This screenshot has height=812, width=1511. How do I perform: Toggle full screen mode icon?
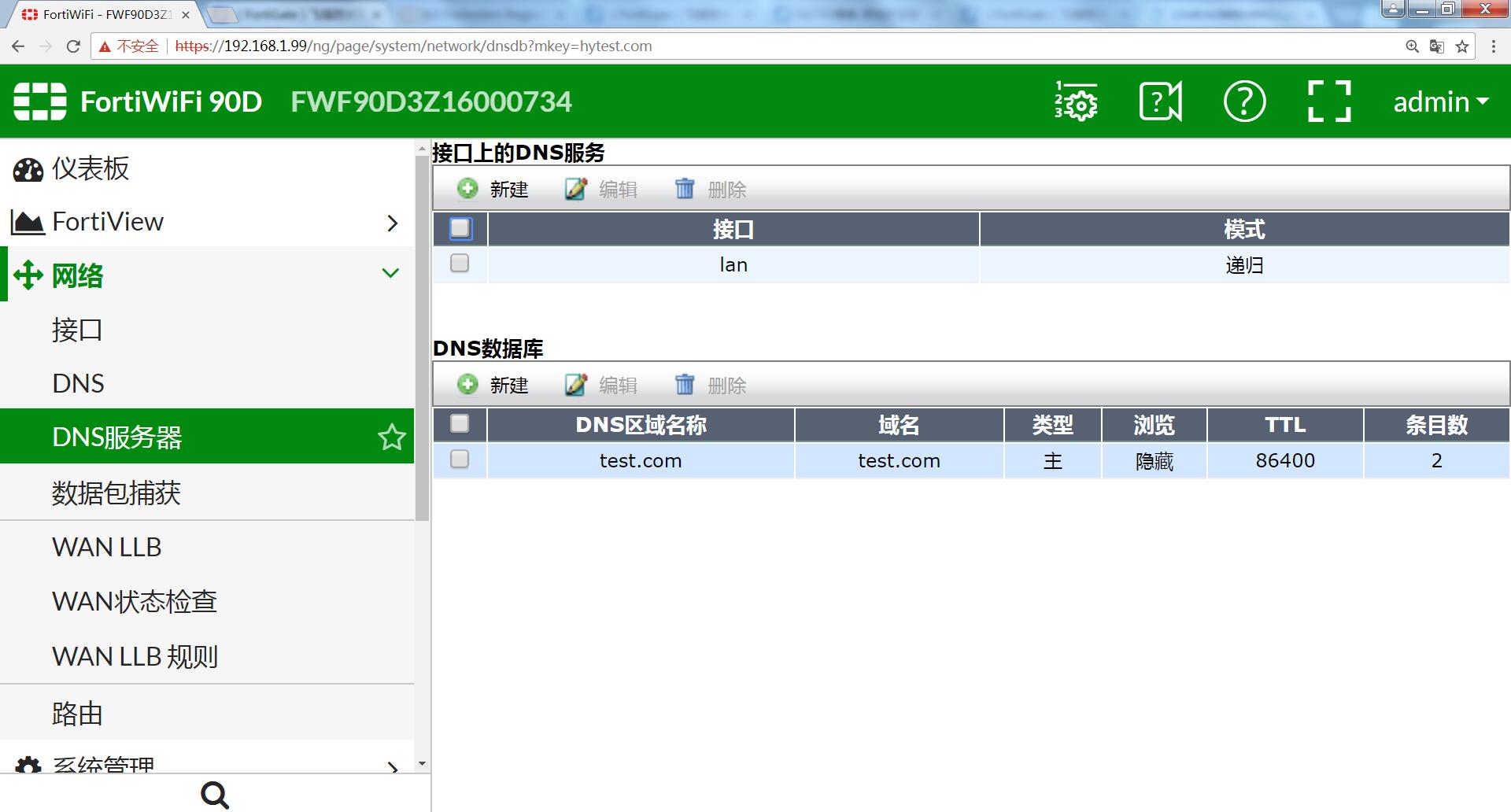tap(1329, 101)
